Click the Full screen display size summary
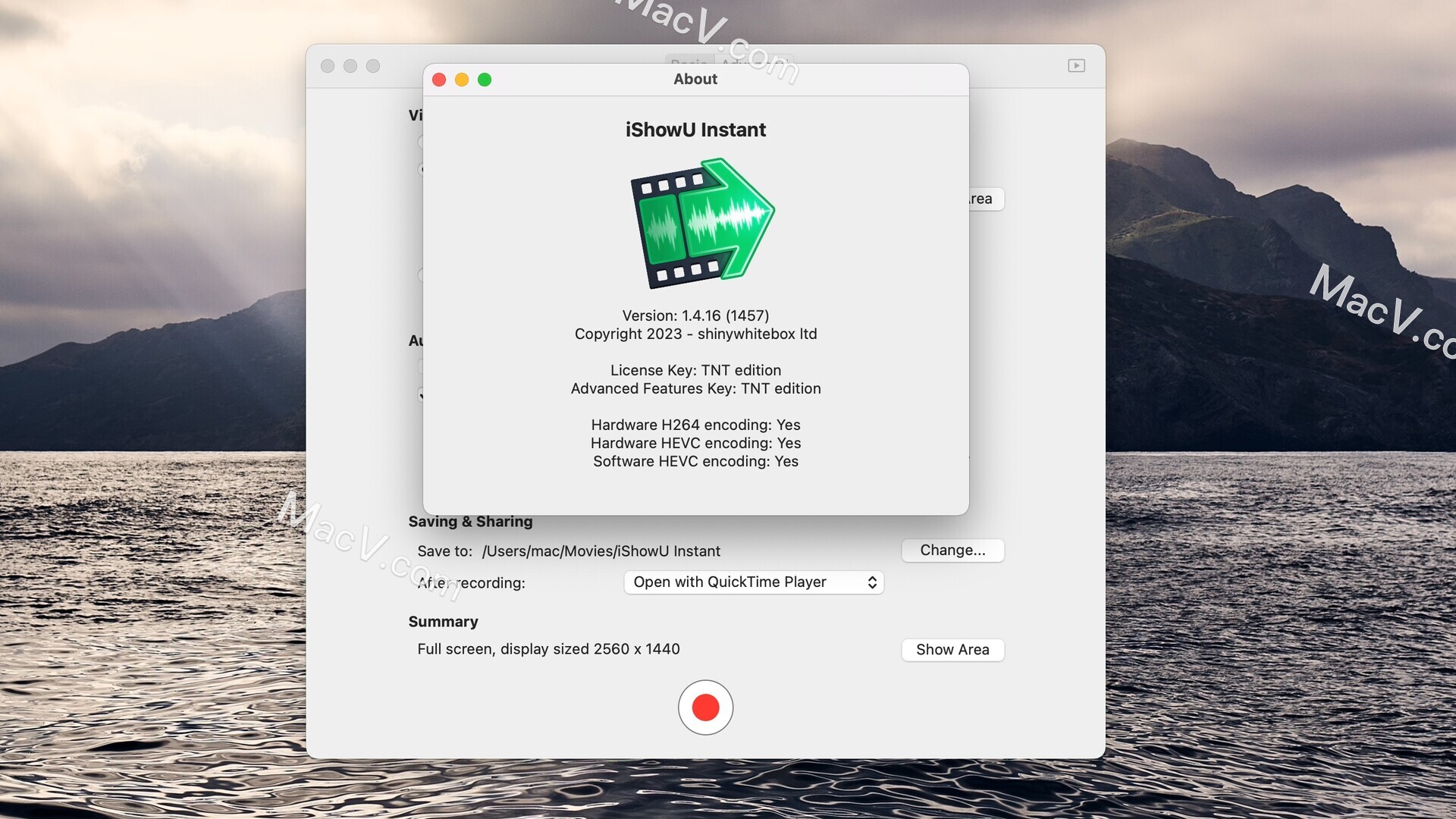Screen dimensions: 1456x819 548,649
